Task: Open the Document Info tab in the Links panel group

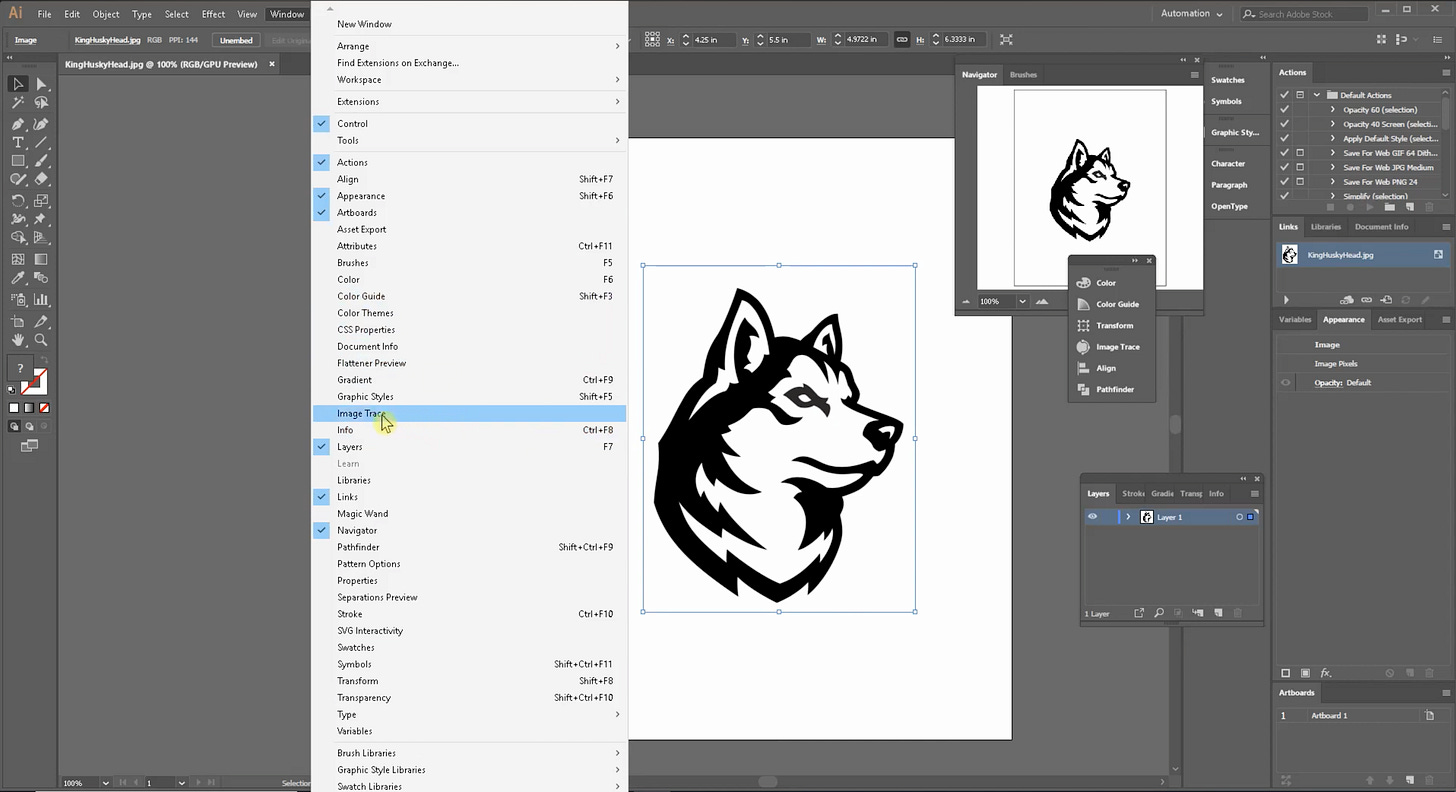Action: coord(1381,226)
